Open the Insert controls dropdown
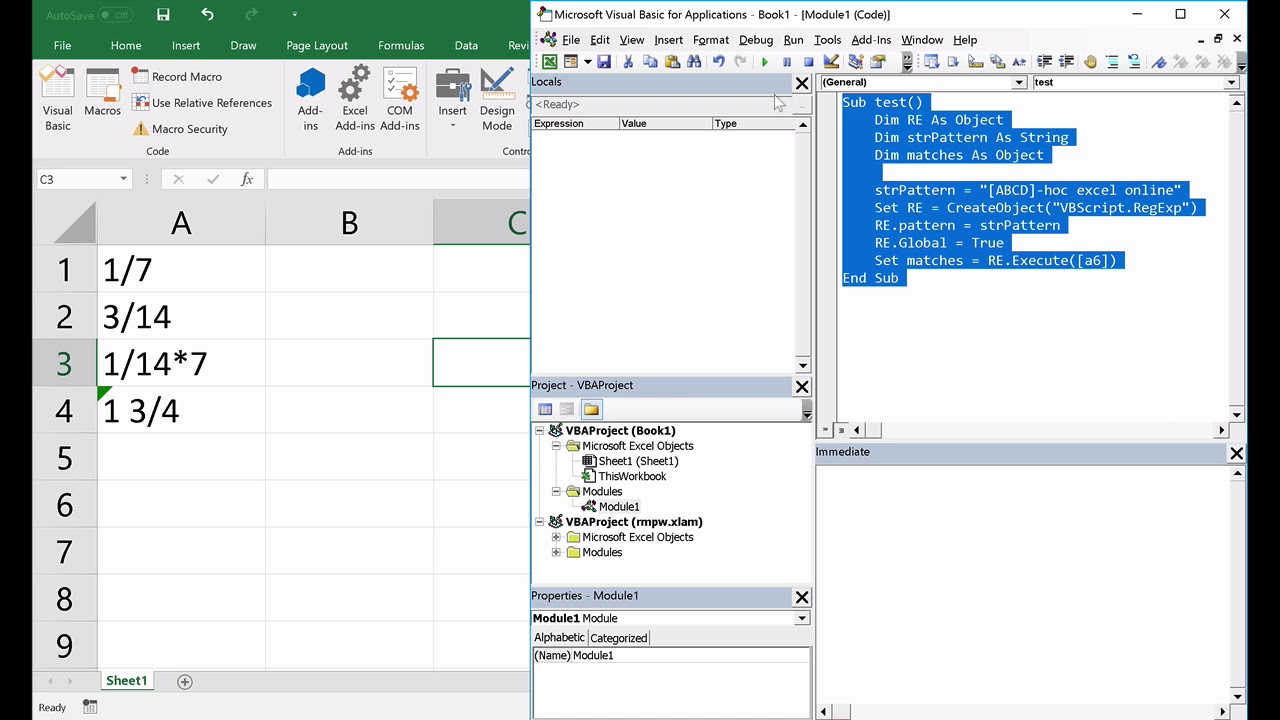 pyautogui.click(x=452, y=100)
